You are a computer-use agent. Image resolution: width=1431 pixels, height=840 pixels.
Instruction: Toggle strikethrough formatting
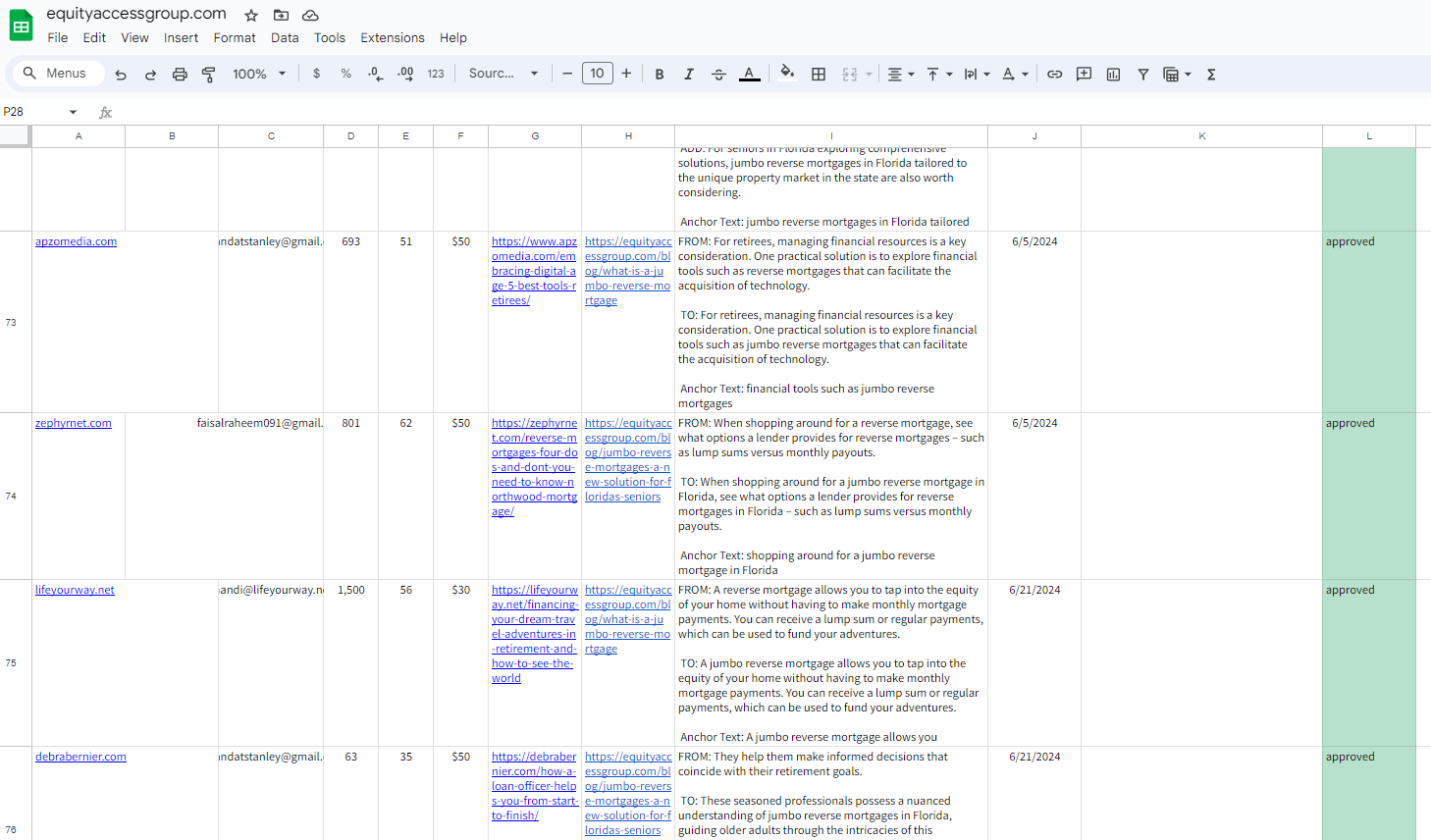click(x=718, y=74)
